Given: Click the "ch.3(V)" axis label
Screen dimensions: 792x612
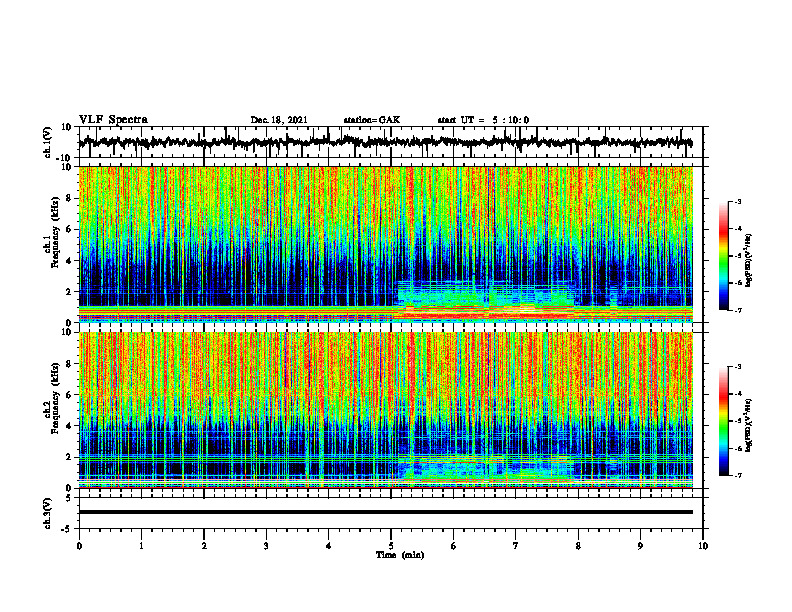Looking at the screenshot, I should coord(47,513).
